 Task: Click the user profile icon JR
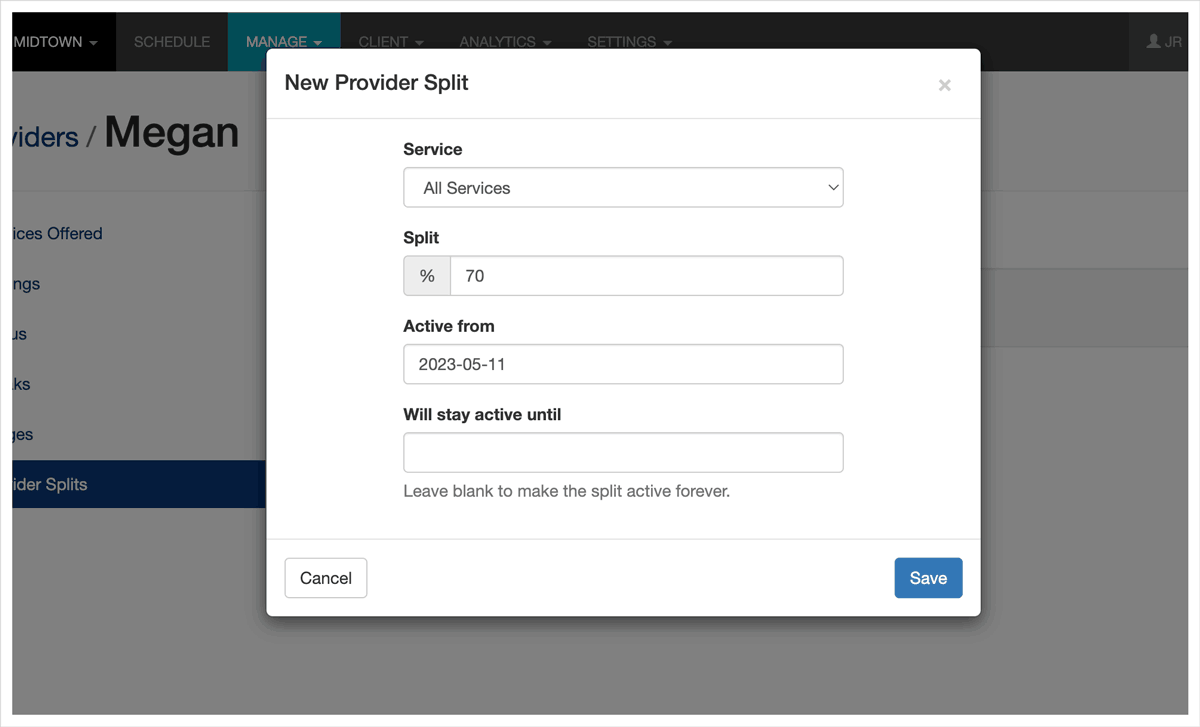point(1164,42)
